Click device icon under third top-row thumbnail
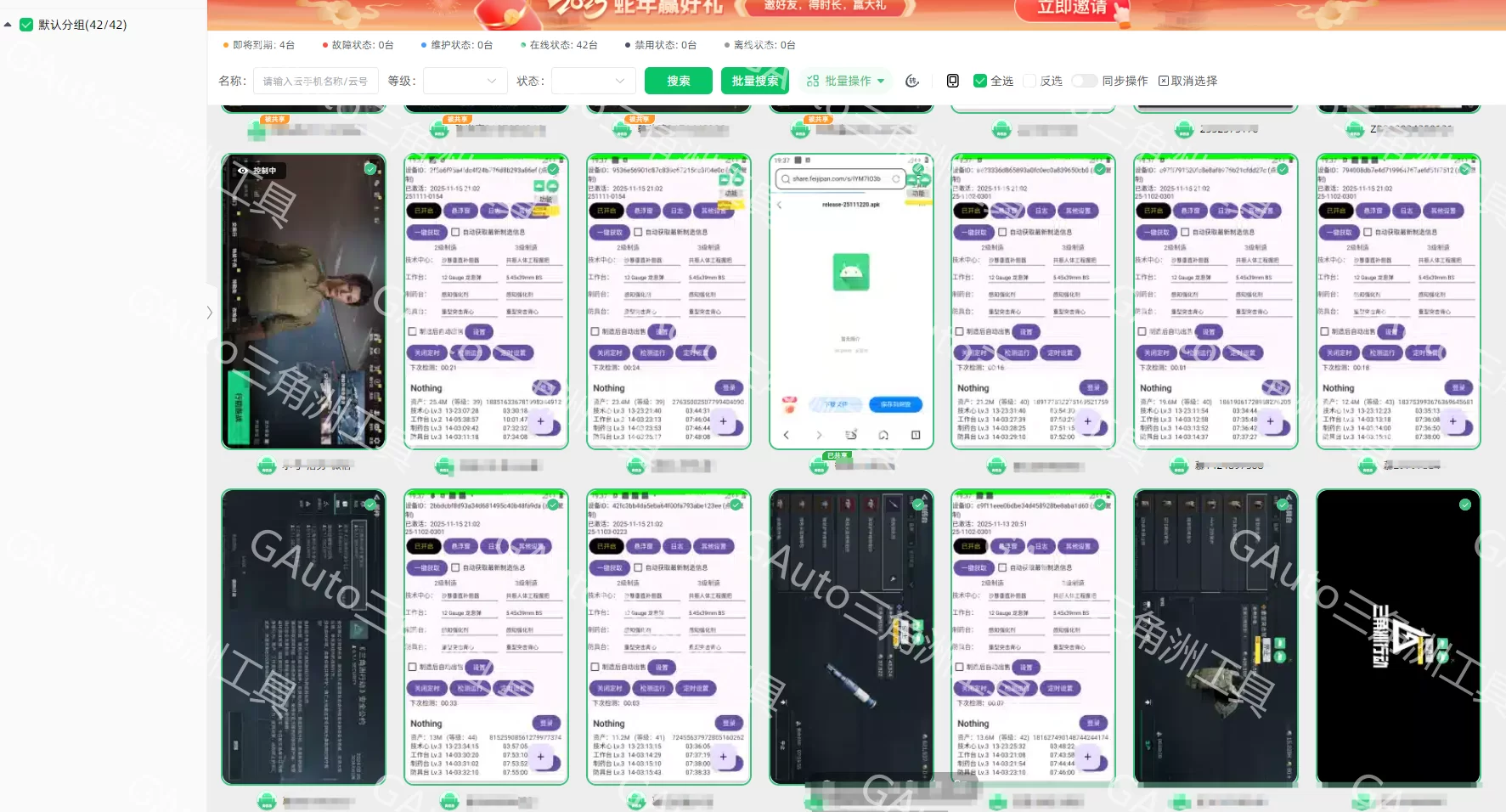 (x=622, y=130)
